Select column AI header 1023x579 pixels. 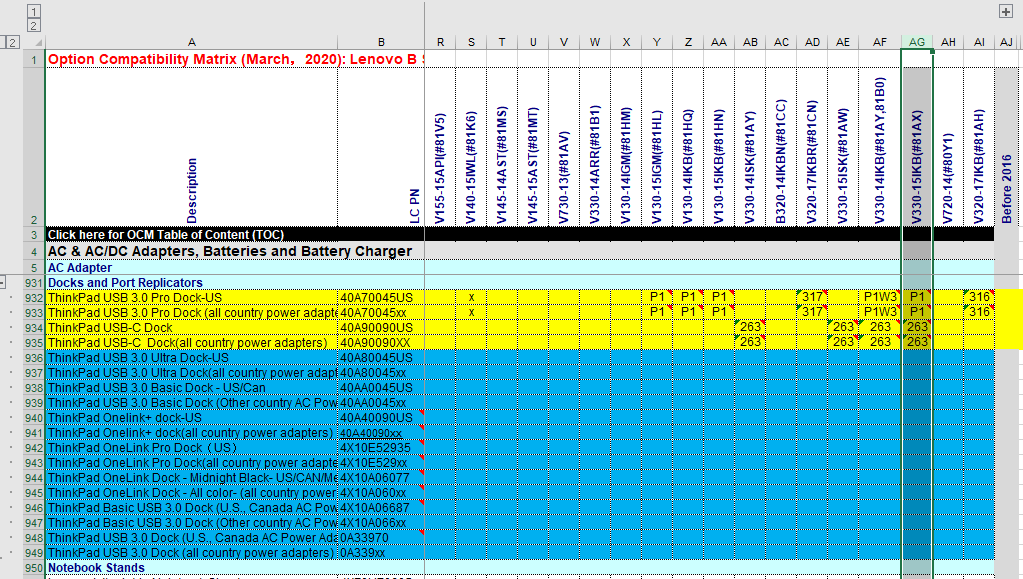(x=979, y=42)
